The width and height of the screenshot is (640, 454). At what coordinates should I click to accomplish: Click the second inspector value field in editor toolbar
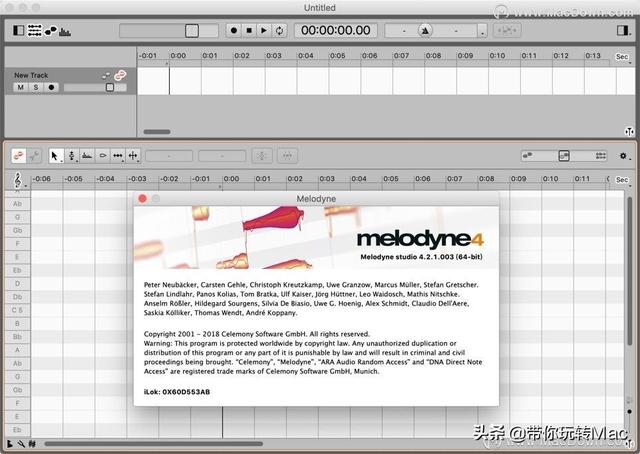[222, 156]
